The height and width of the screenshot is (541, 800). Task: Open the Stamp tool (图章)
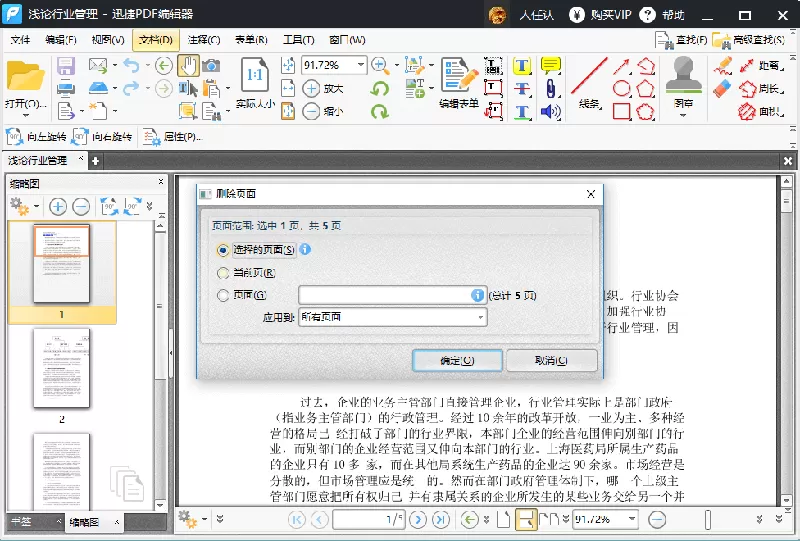pyautogui.click(x=684, y=85)
